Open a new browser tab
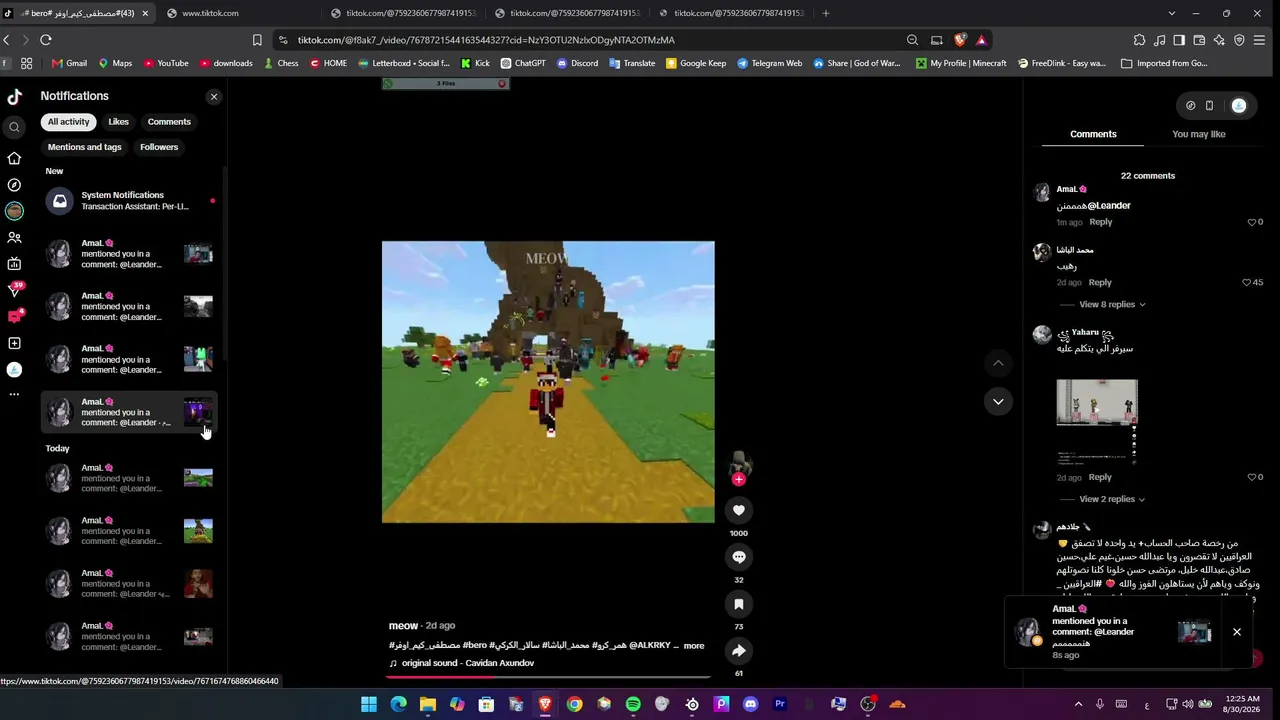1280x720 pixels. (x=825, y=13)
